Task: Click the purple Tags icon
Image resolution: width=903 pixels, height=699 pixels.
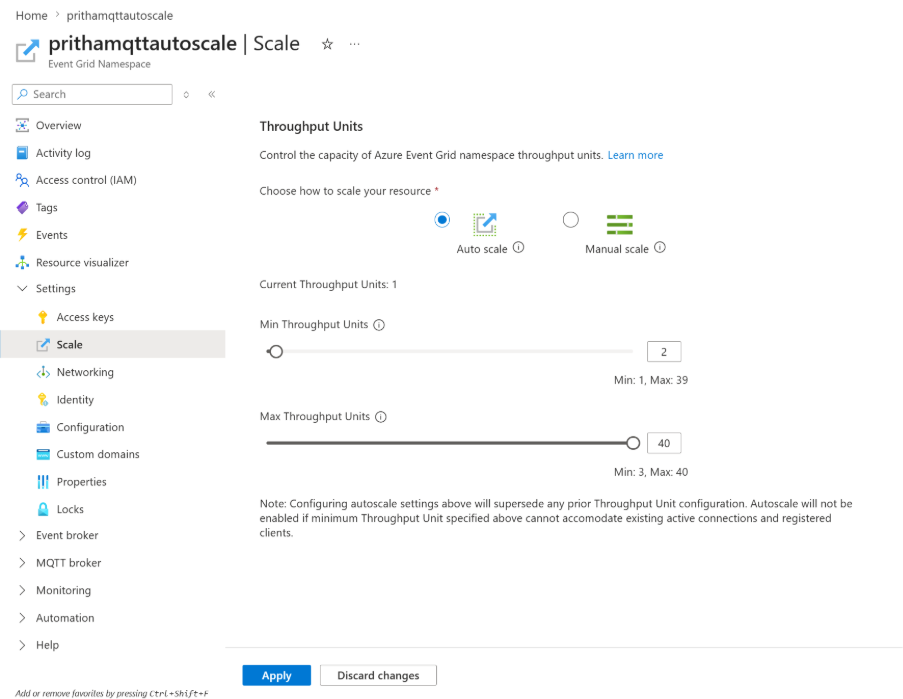Action: (x=22, y=208)
